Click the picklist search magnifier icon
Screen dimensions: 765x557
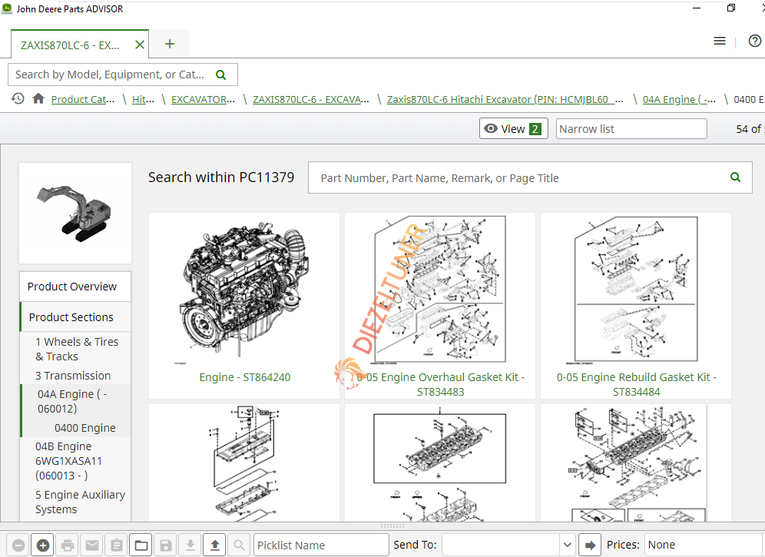[x=239, y=545]
